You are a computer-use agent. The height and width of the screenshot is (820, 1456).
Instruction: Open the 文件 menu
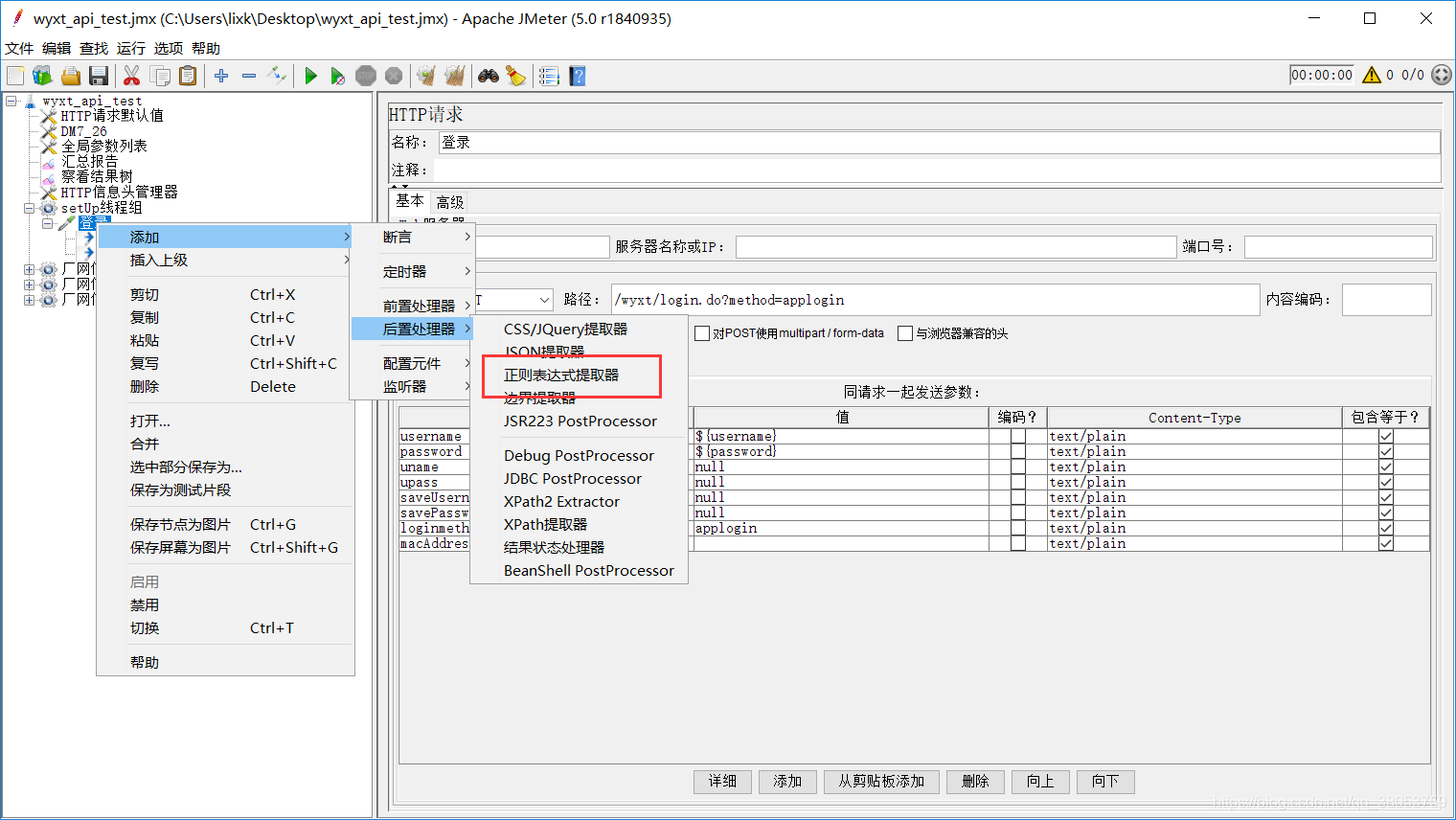click(x=19, y=48)
